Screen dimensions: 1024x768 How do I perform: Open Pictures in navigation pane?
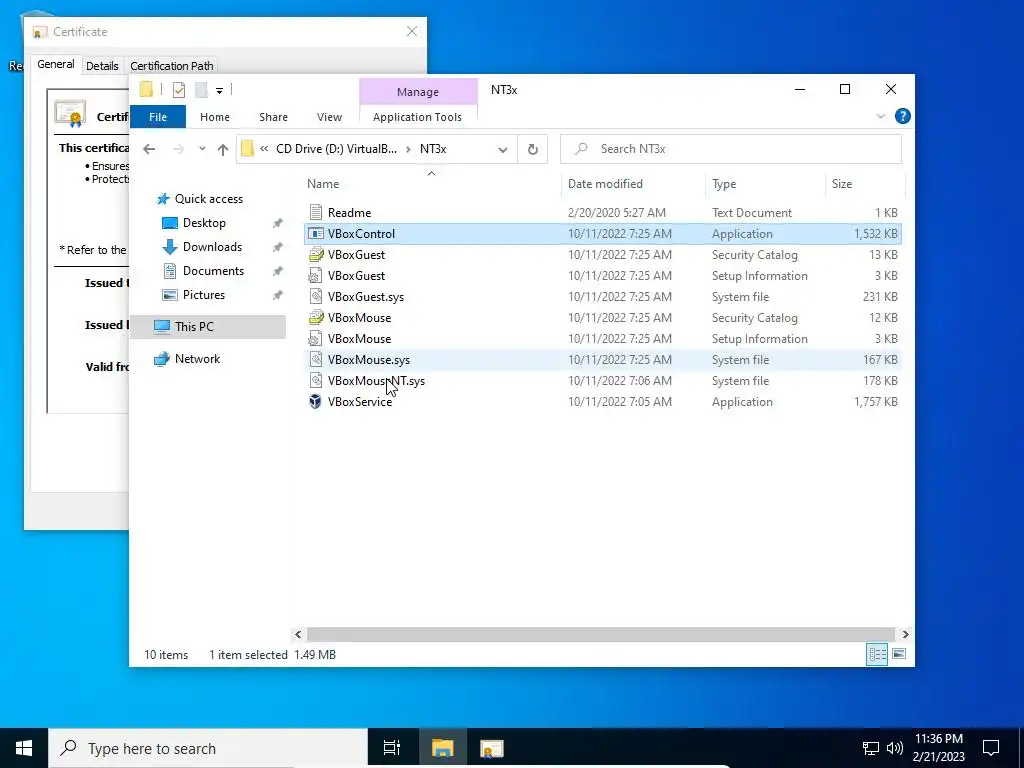tap(204, 295)
